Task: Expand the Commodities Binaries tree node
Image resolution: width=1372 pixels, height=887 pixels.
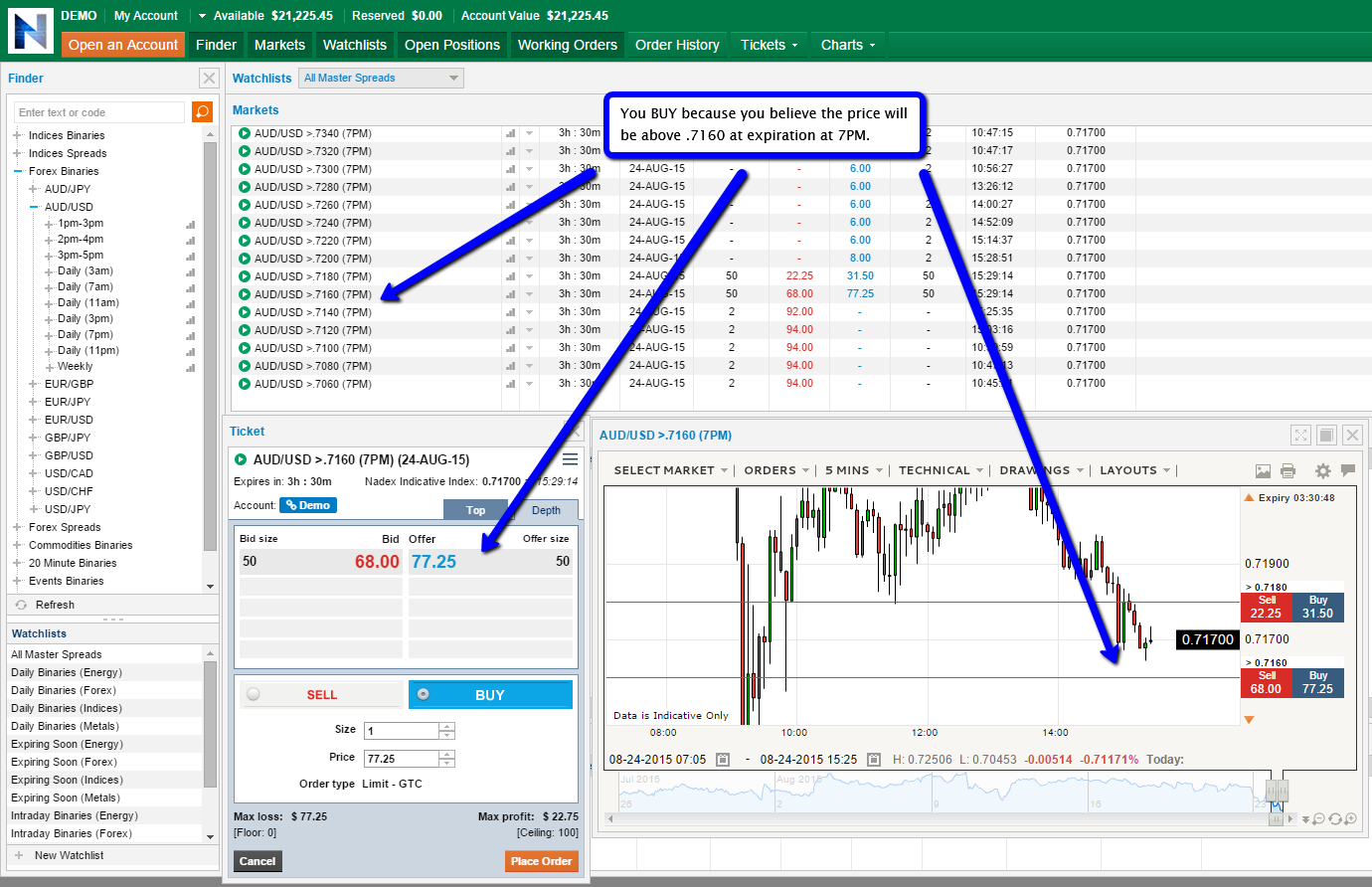Action: pos(17,545)
